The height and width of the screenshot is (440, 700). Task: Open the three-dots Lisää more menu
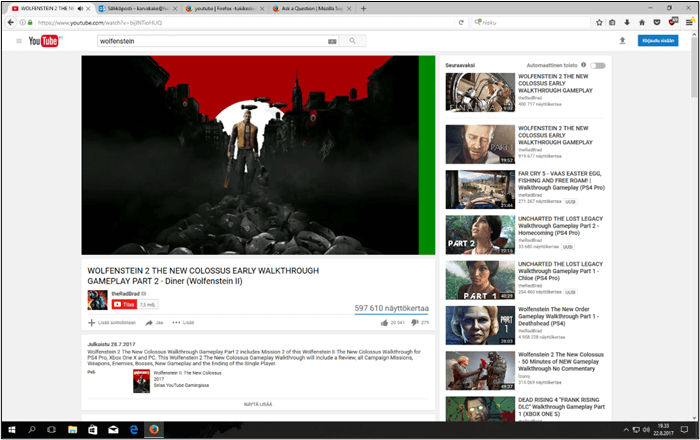183,323
